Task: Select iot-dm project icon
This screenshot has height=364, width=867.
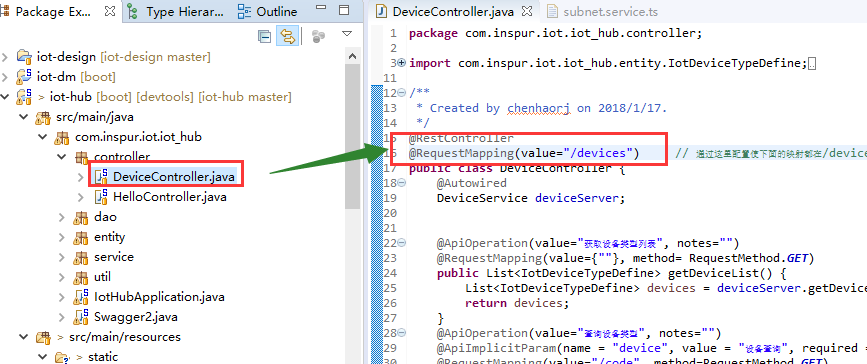Action: click(x=24, y=76)
